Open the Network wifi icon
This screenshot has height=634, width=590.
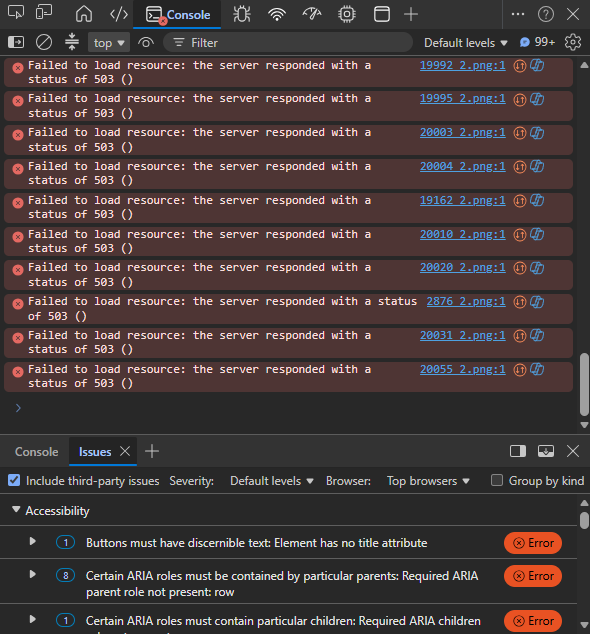277,15
